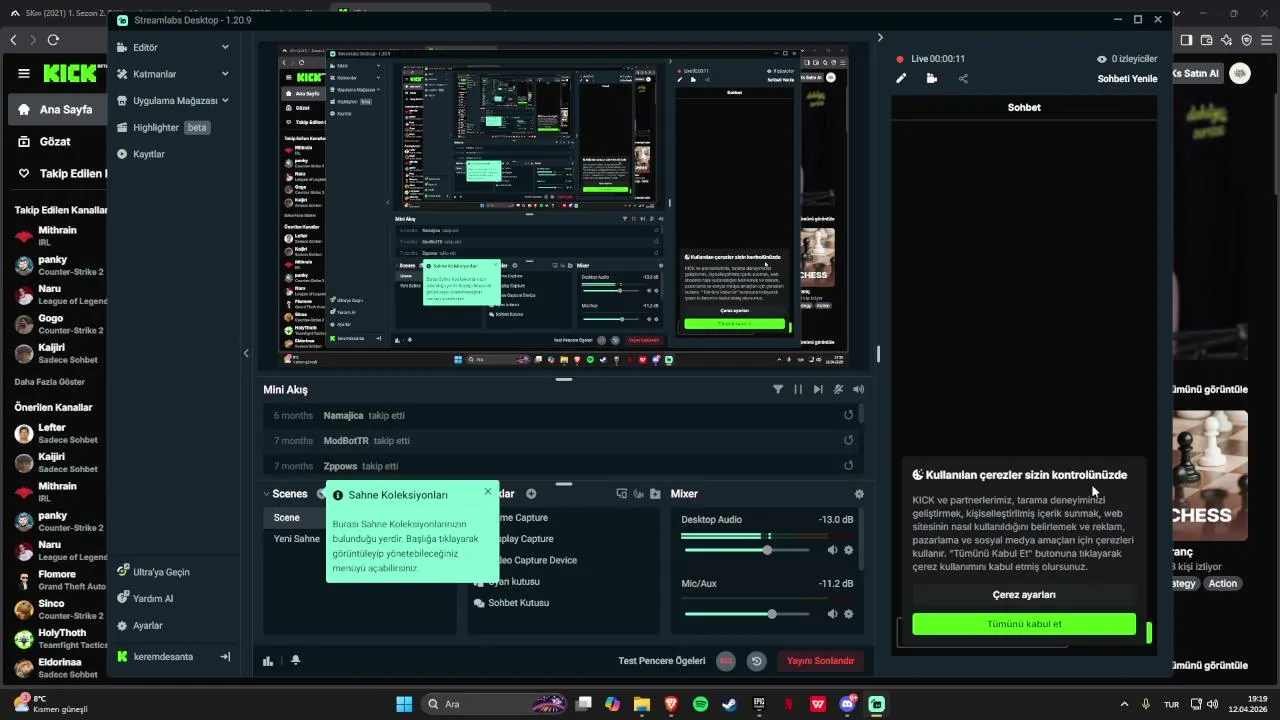Toggle the Mini Akış mute alerts icon
The width and height of the screenshot is (1280, 720).
(x=838, y=389)
